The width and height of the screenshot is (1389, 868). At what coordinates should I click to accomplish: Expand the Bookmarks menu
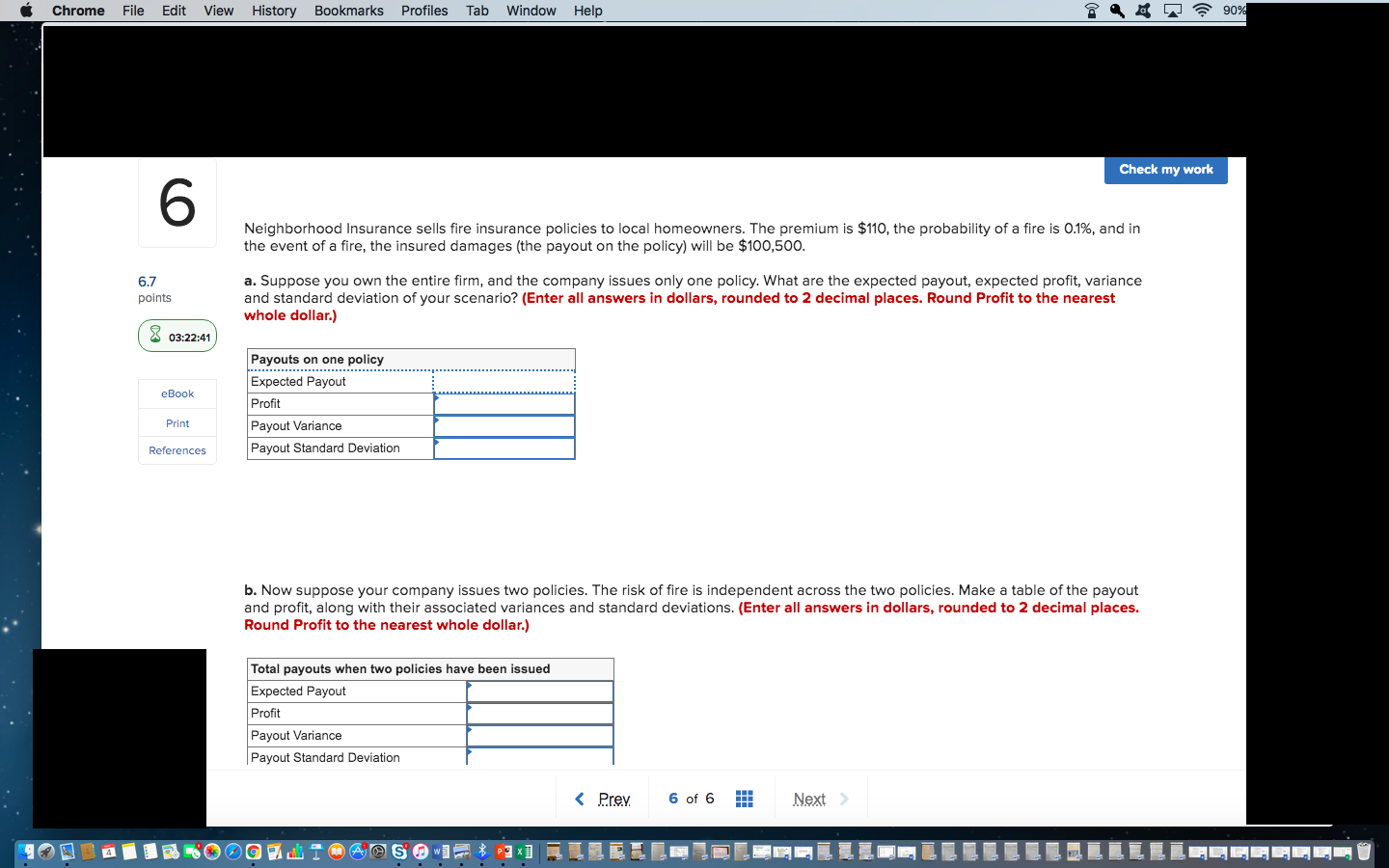point(348,11)
